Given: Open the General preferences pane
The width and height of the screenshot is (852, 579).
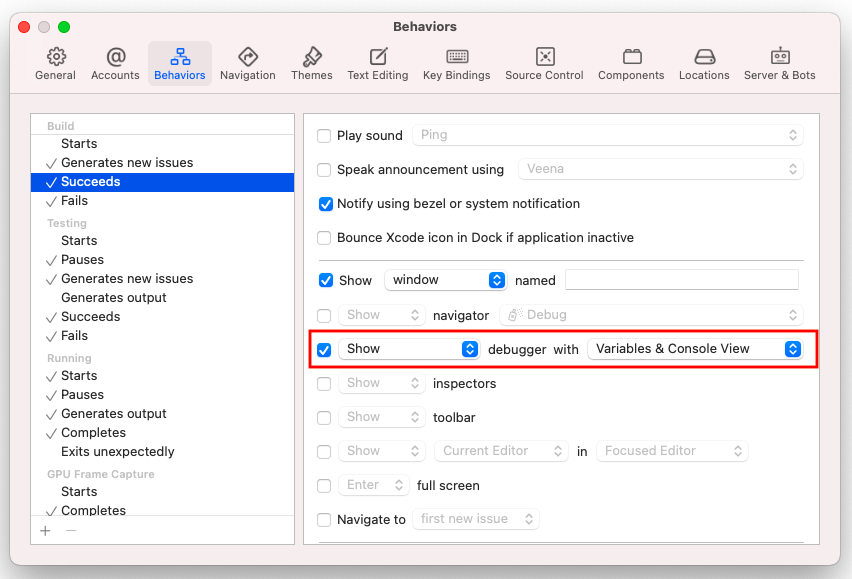Looking at the screenshot, I should (x=55, y=62).
